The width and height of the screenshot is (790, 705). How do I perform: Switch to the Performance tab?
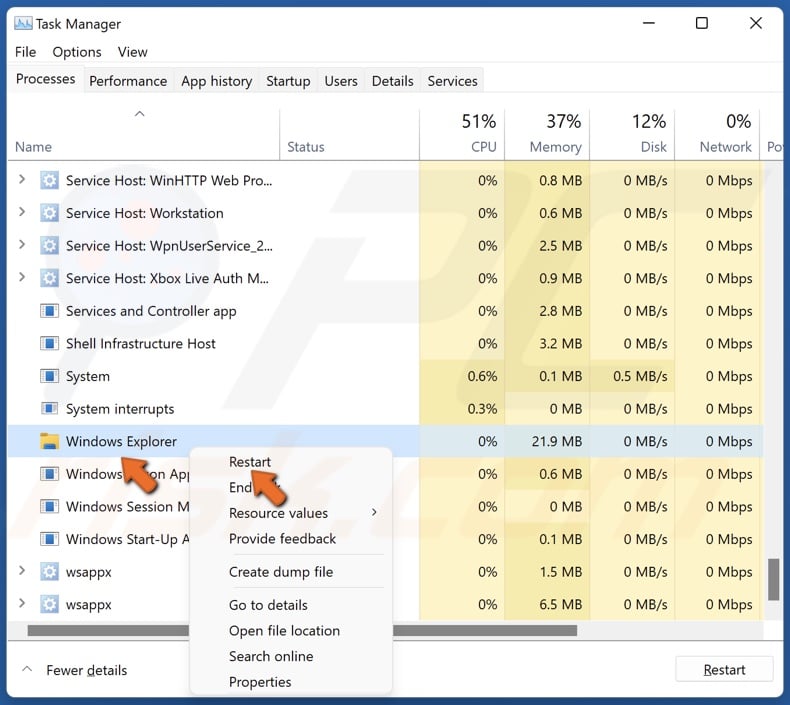tap(128, 81)
